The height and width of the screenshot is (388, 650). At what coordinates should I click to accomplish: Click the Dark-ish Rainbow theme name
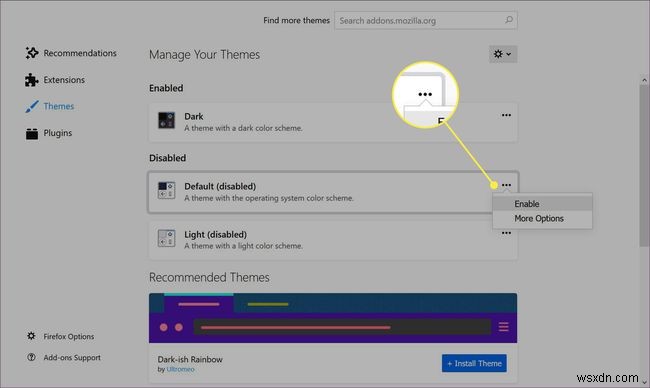click(x=190, y=359)
